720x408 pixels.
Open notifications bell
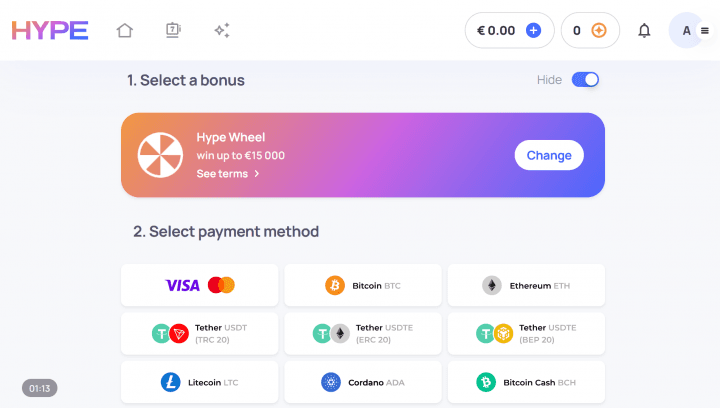pos(644,31)
